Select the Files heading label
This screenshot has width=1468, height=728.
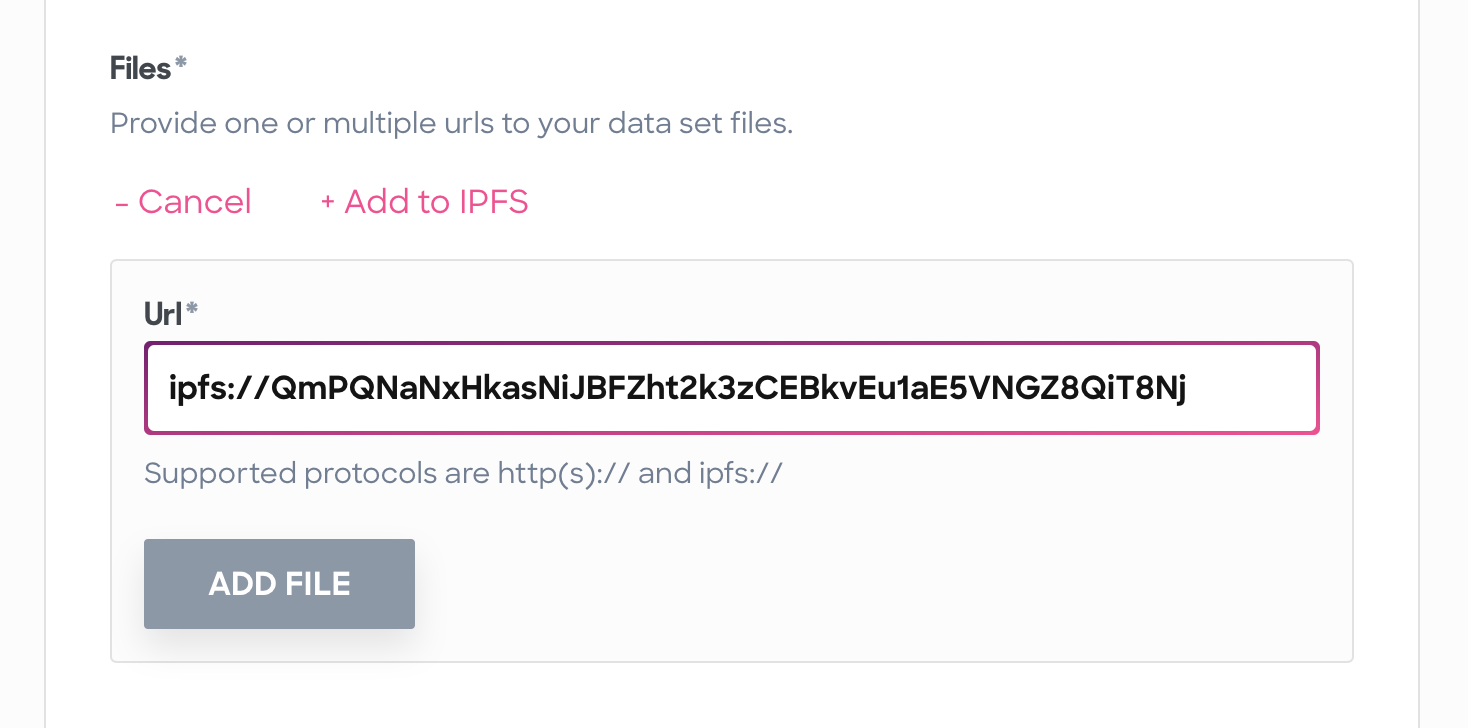[x=141, y=68]
